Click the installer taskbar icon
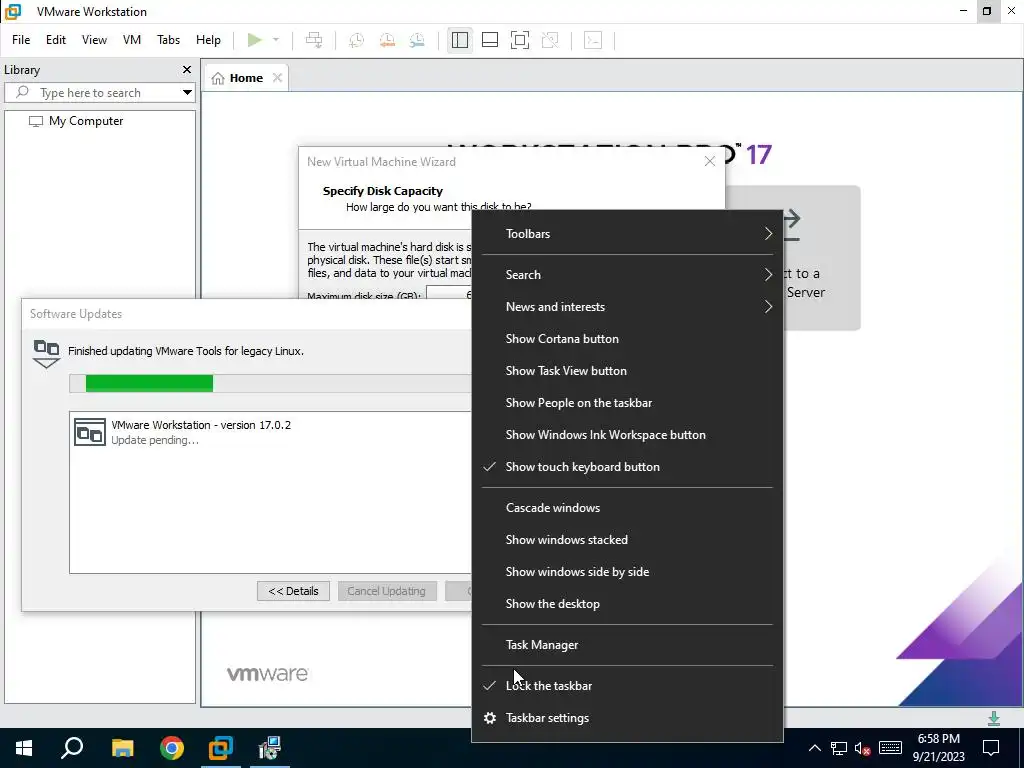 point(269,748)
